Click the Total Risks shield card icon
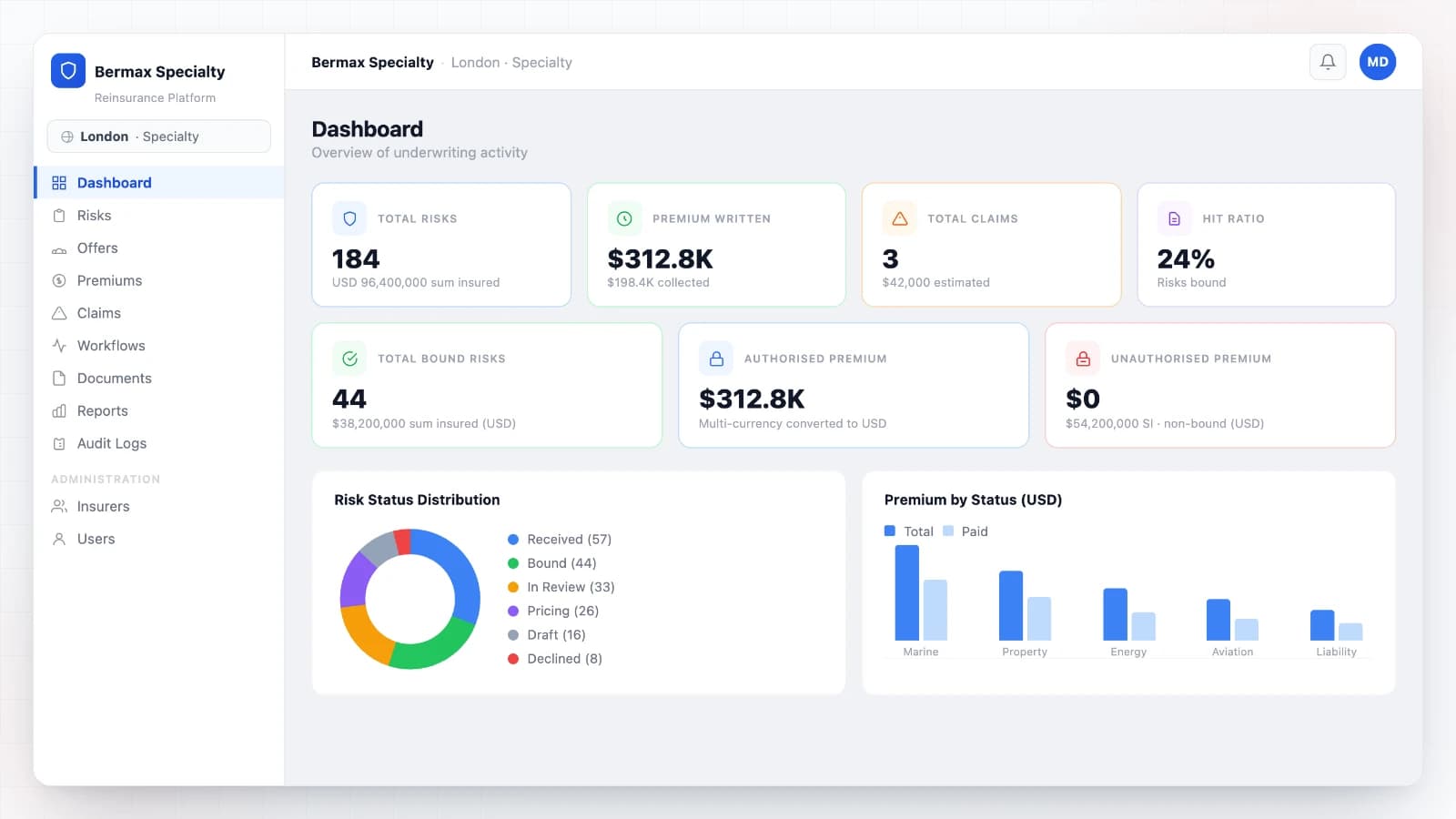The height and width of the screenshot is (819, 1456). 349,218
